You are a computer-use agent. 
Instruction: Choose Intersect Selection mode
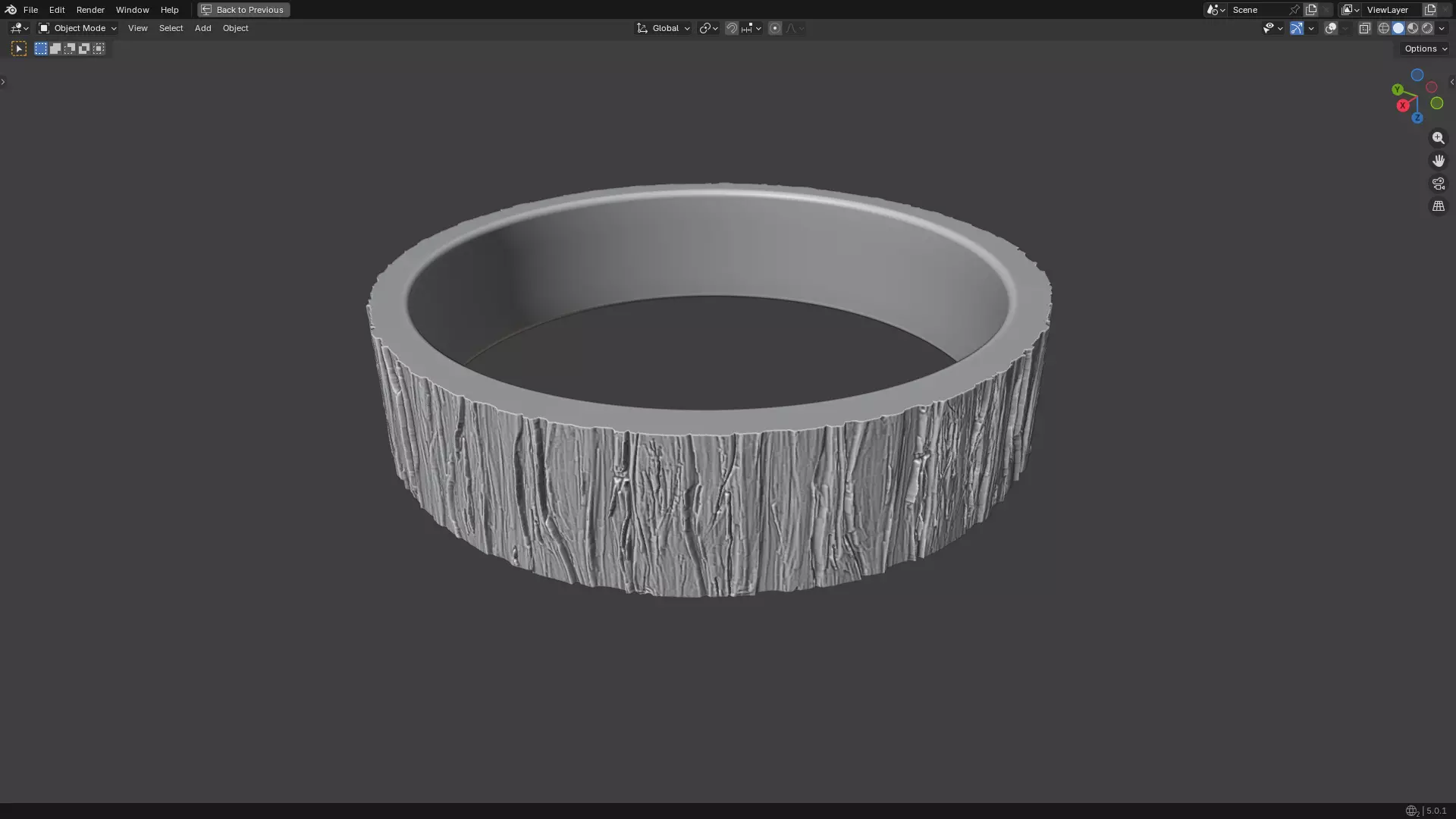tap(99, 49)
